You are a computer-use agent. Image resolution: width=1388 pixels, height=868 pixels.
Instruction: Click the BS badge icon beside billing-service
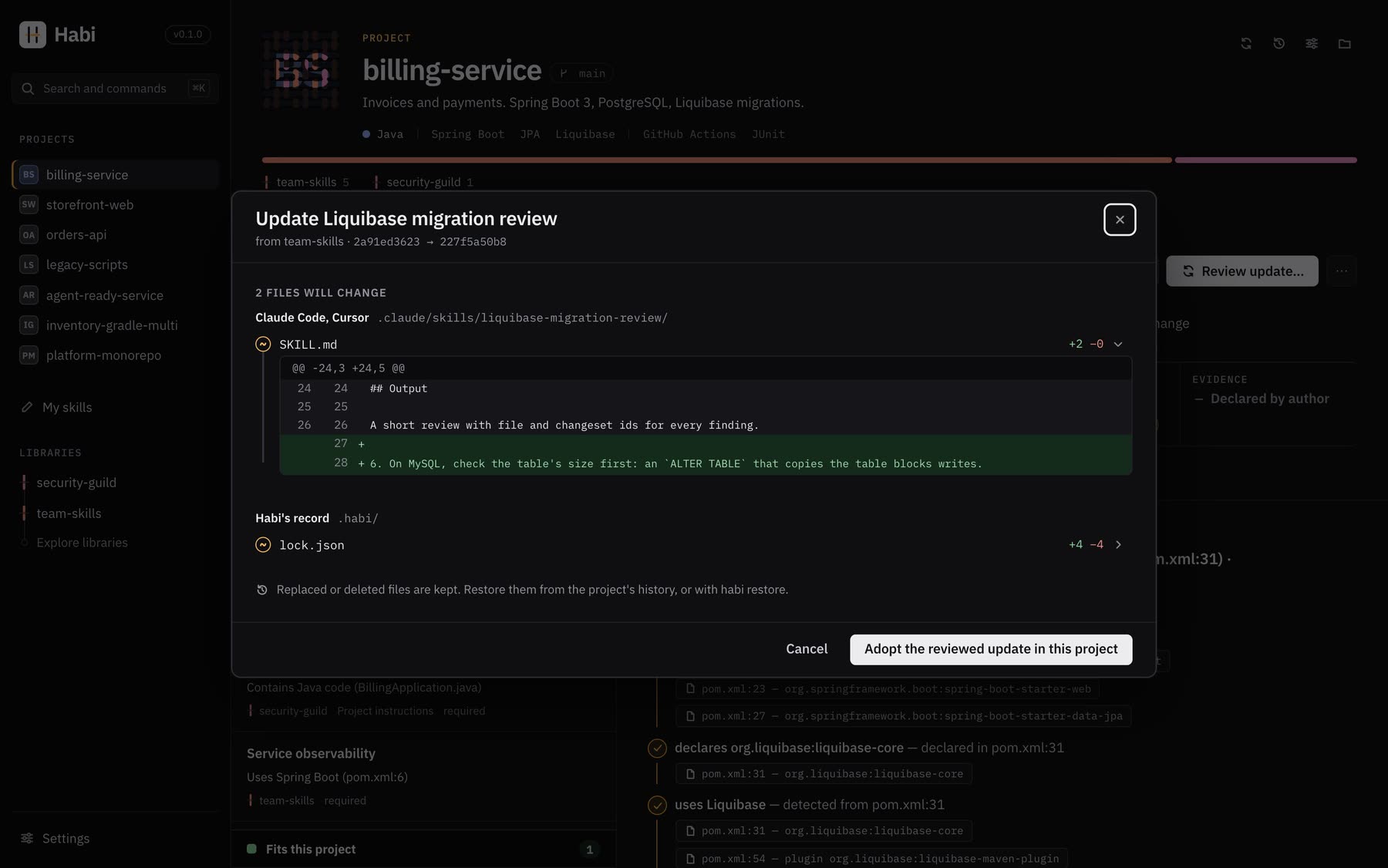pyautogui.click(x=29, y=175)
